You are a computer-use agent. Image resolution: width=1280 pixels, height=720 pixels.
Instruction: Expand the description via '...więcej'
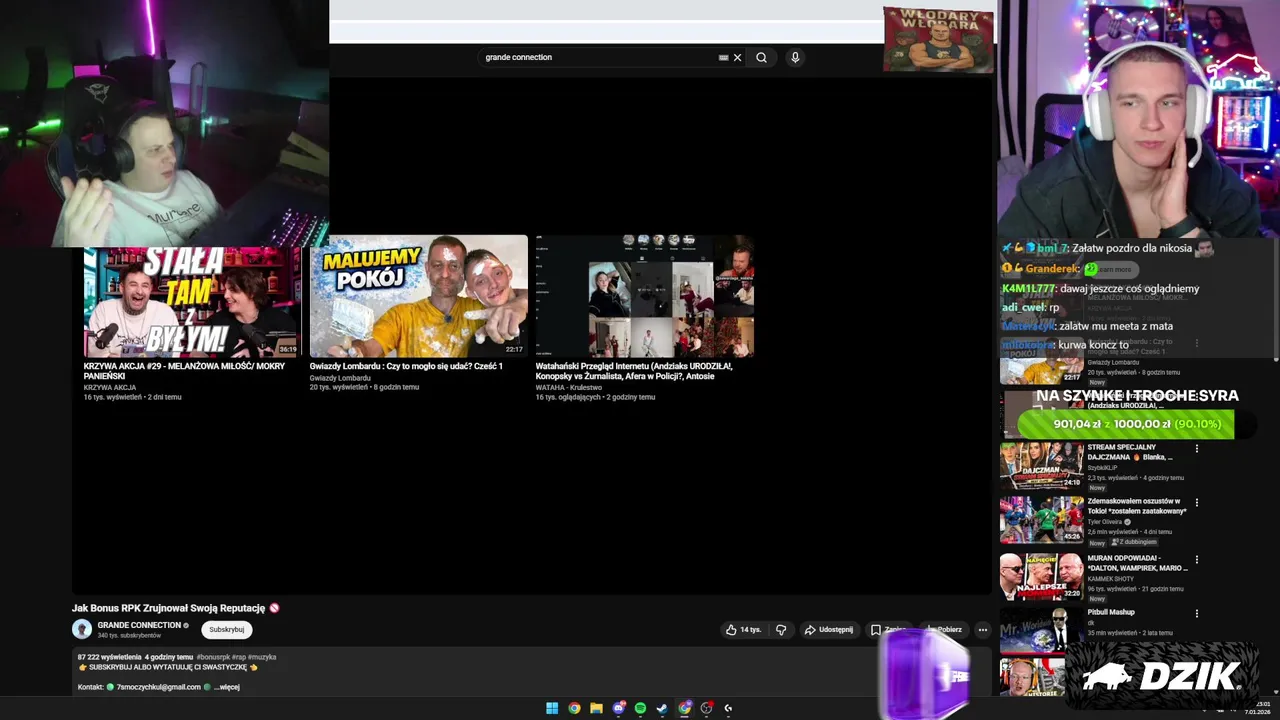(227, 687)
